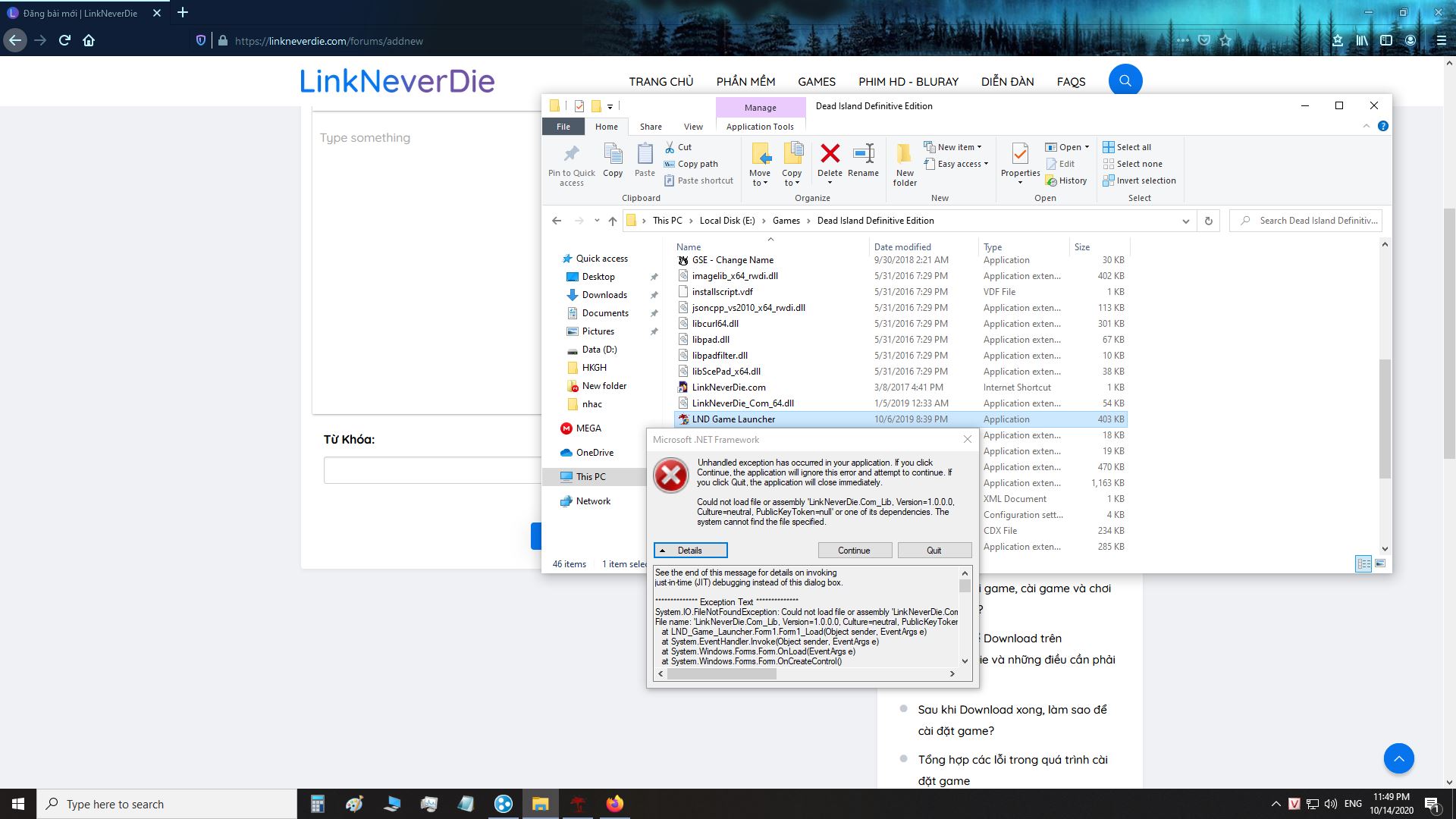Open Firefox from the taskbar
This screenshot has width=1456, height=819.
pyautogui.click(x=614, y=804)
